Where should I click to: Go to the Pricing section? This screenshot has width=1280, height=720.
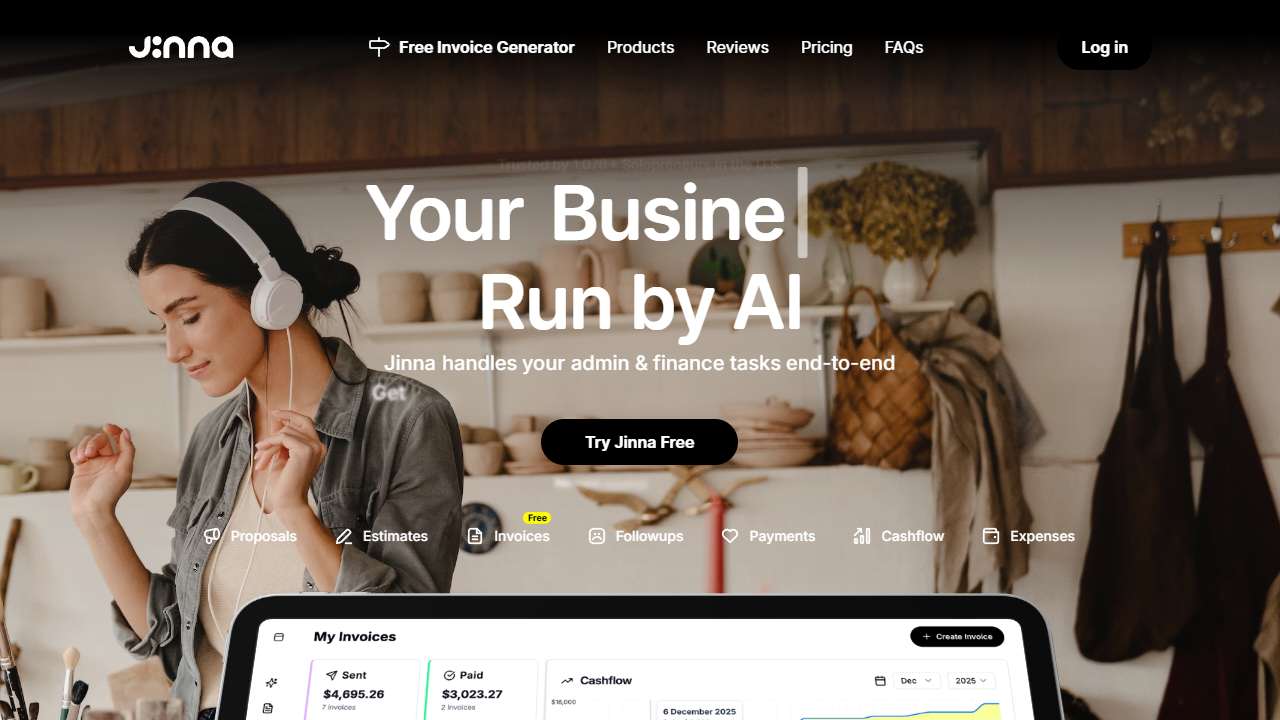826,47
